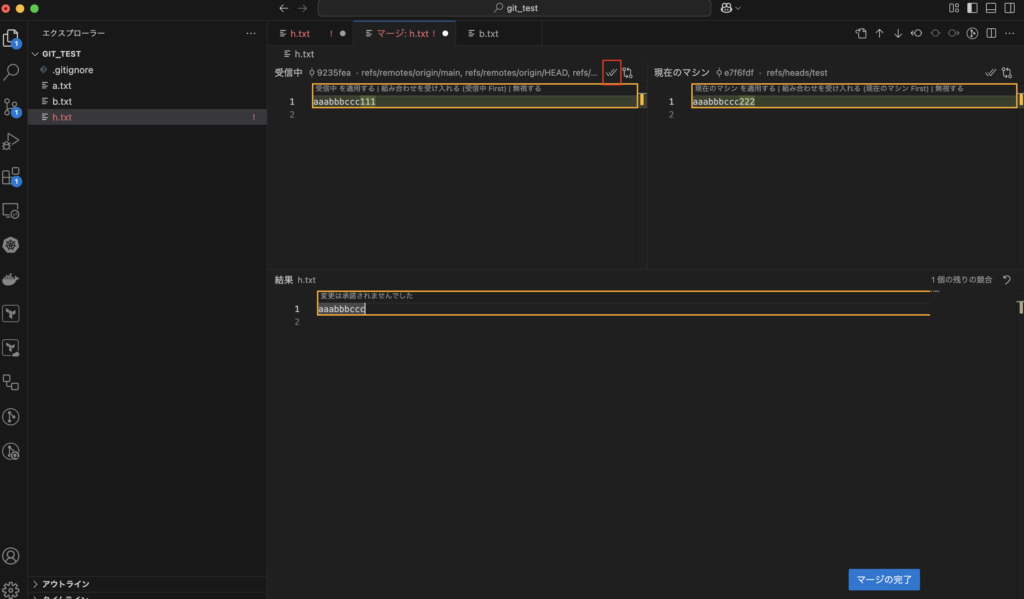This screenshot has height=599, width=1024.
Task: Click the 1 個の残りの競合 counter
Action: pos(961,280)
